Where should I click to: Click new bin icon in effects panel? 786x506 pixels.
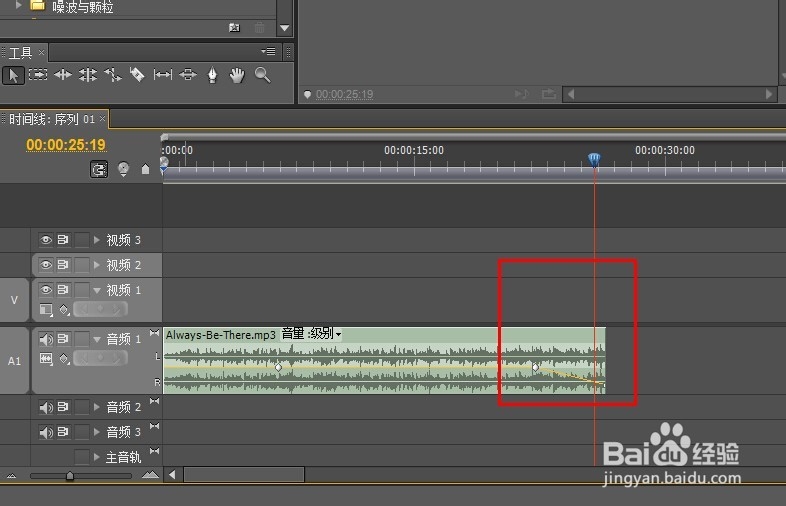[234, 28]
